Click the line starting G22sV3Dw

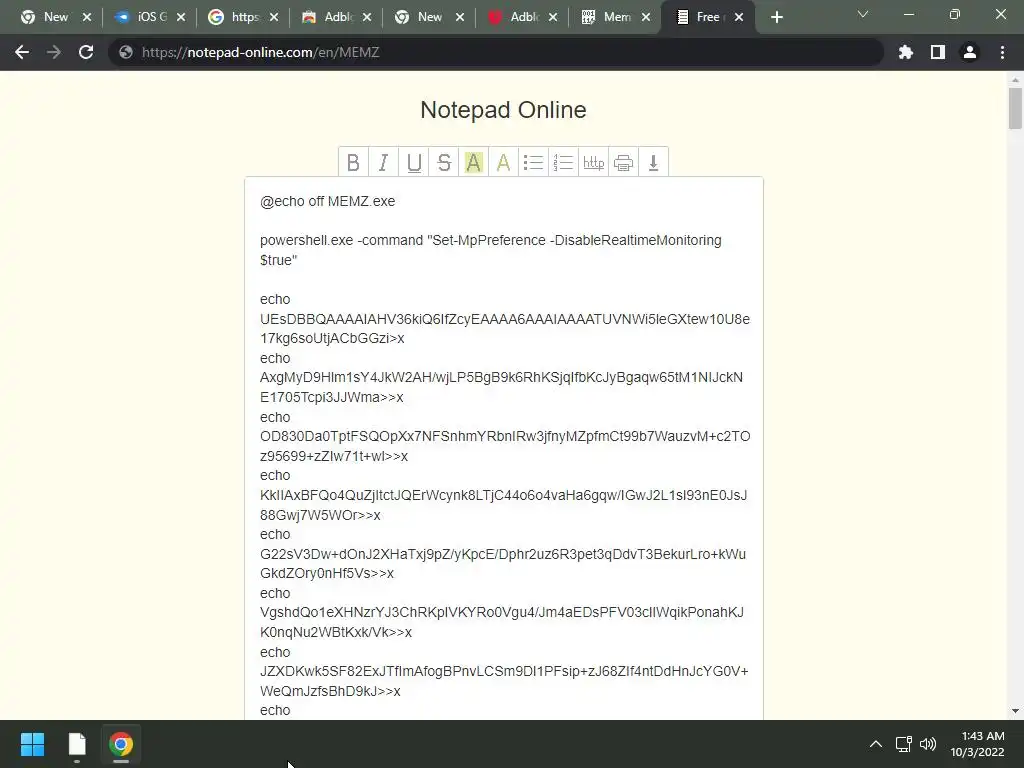[503, 564]
